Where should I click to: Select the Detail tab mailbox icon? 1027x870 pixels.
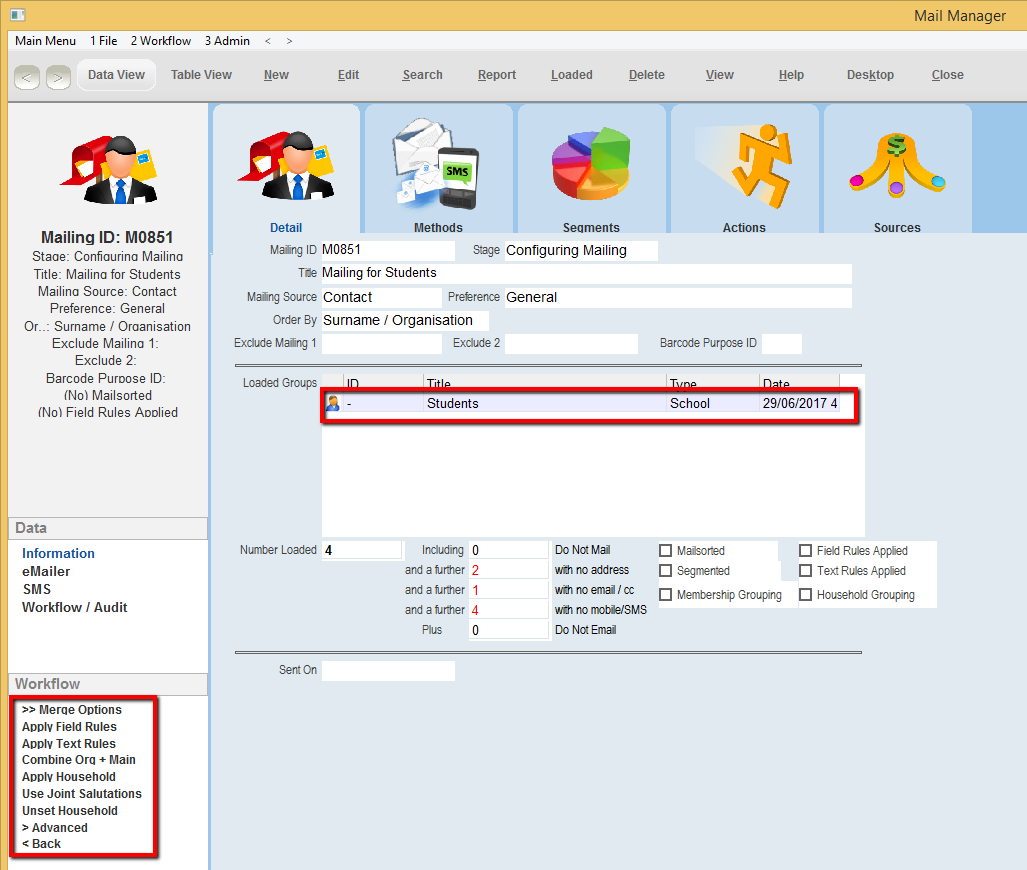coord(286,163)
